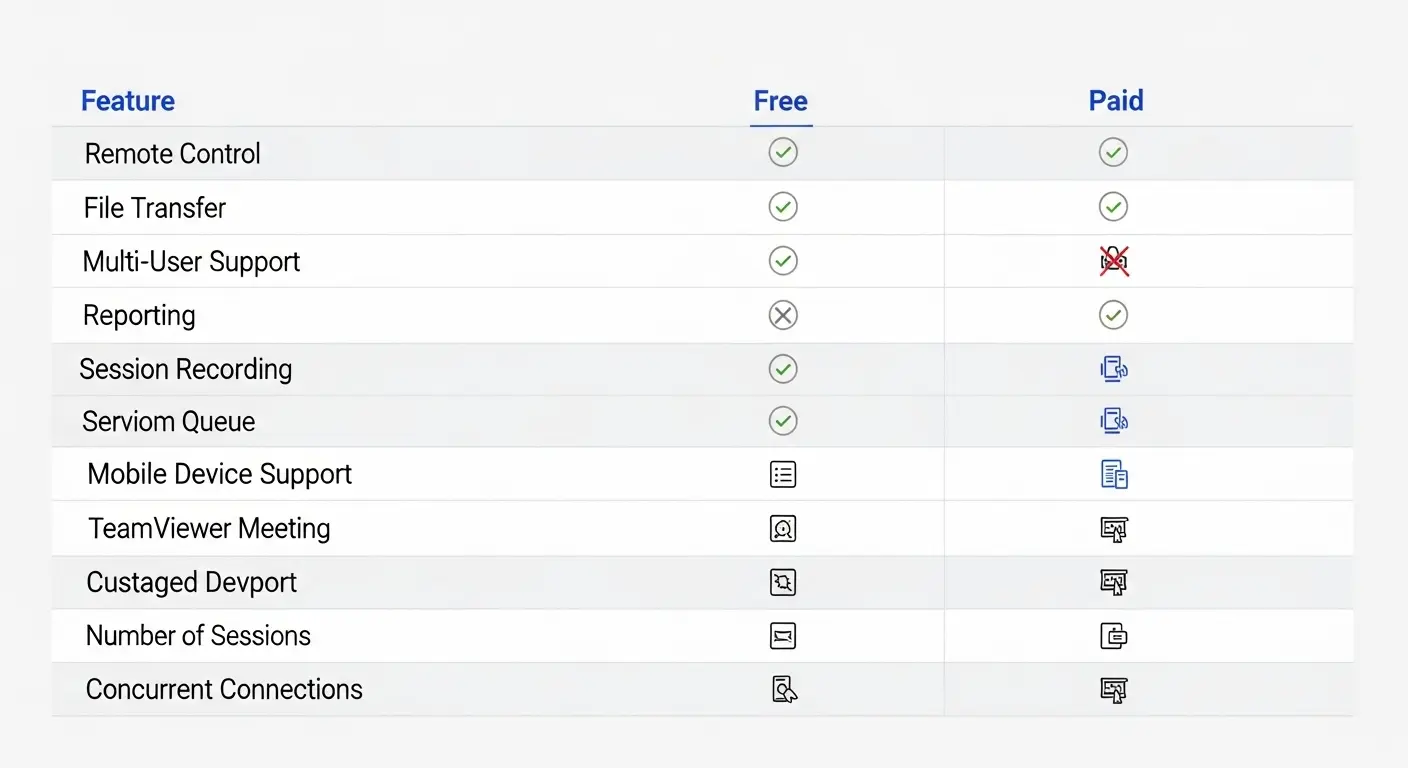The image size is (1408, 768).
Task: Select the Paid column header
Action: pyautogui.click(x=1116, y=101)
